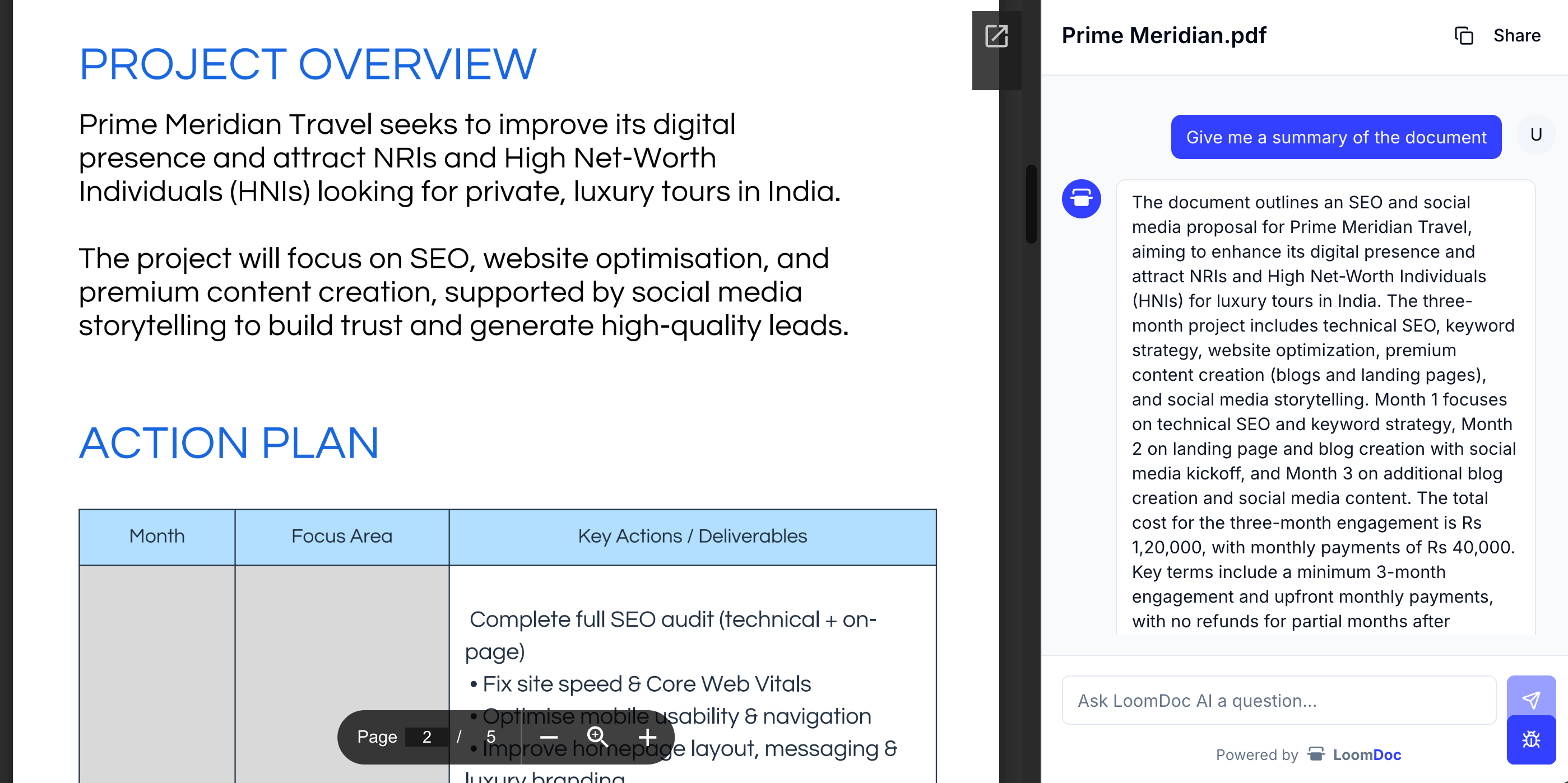1568x783 pixels.
Task: Focus the Ask LoomDoc AI question input
Action: (1278, 700)
